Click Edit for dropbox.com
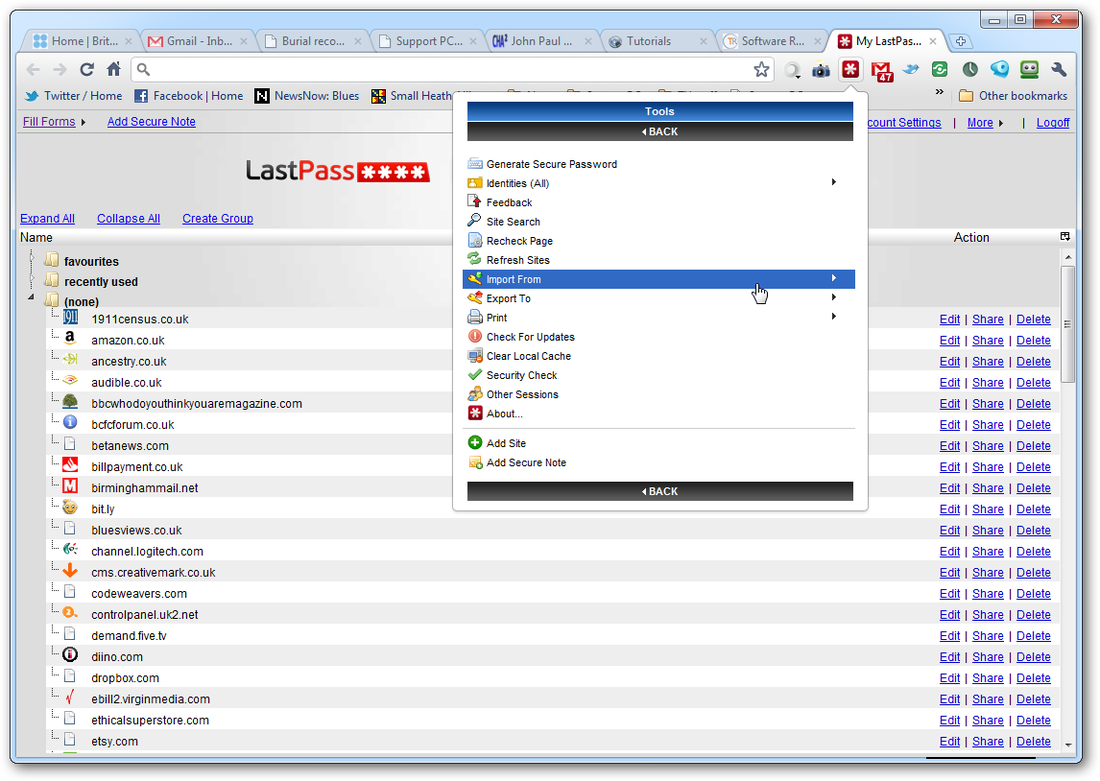The width and height of the screenshot is (1100, 781). tap(949, 678)
